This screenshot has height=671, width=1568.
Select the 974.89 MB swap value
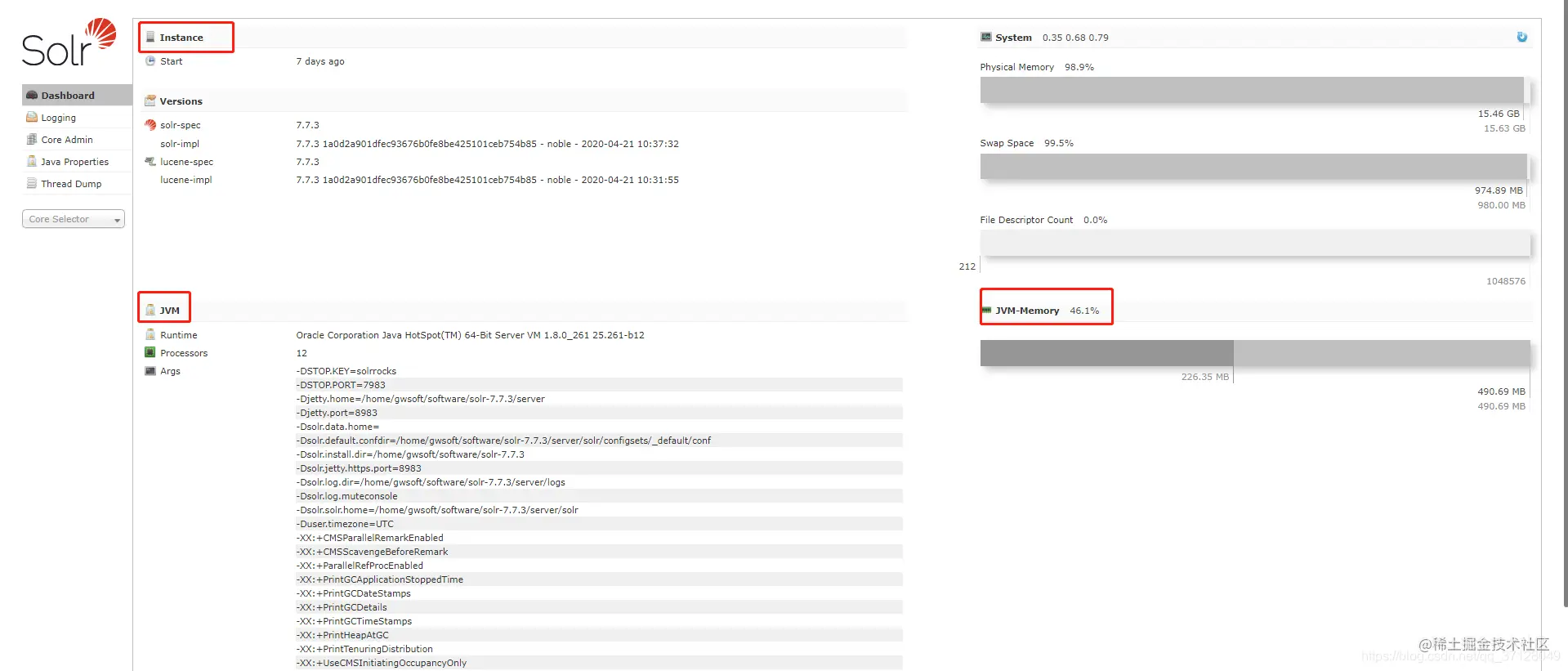pos(1499,190)
